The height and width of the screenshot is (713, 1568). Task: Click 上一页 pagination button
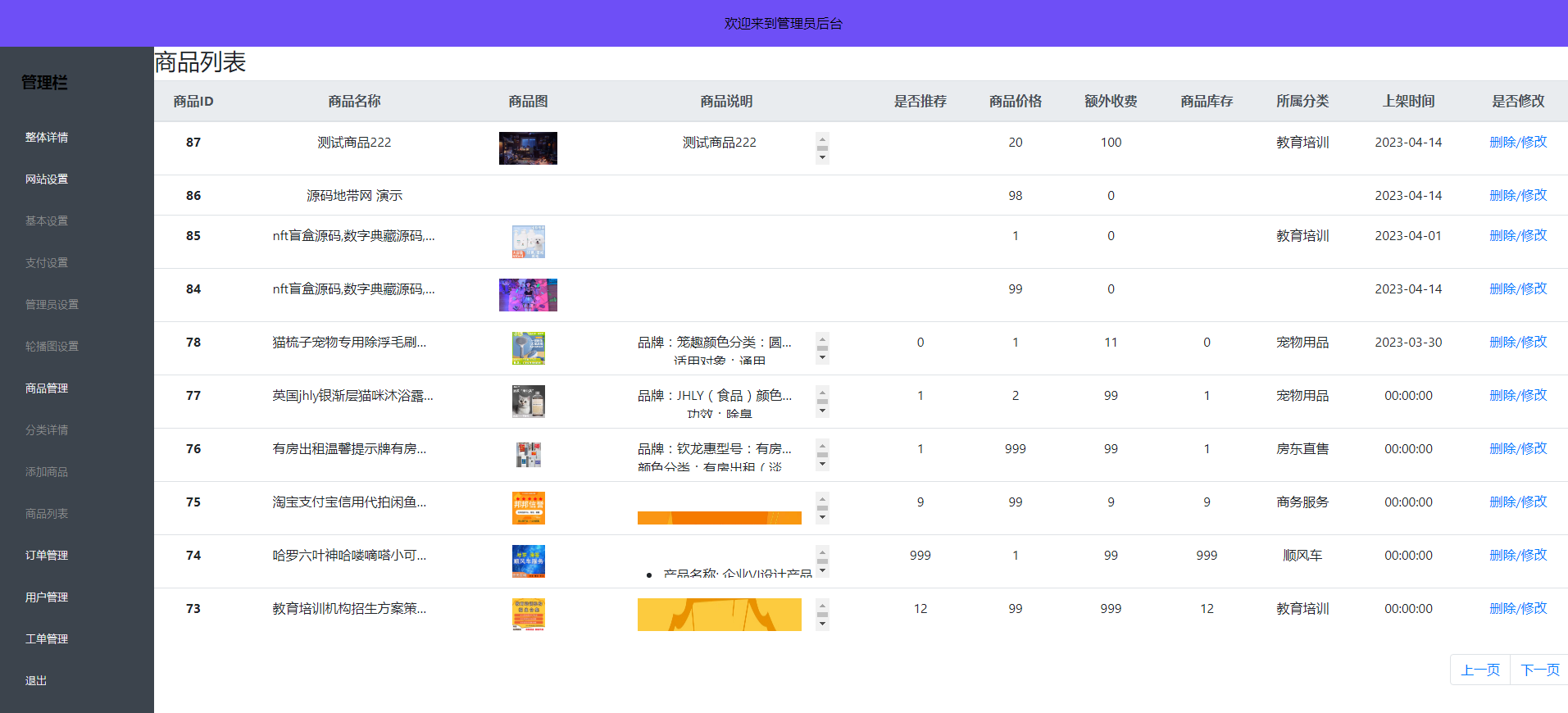pyautogui.click(x=1480, y=670)
